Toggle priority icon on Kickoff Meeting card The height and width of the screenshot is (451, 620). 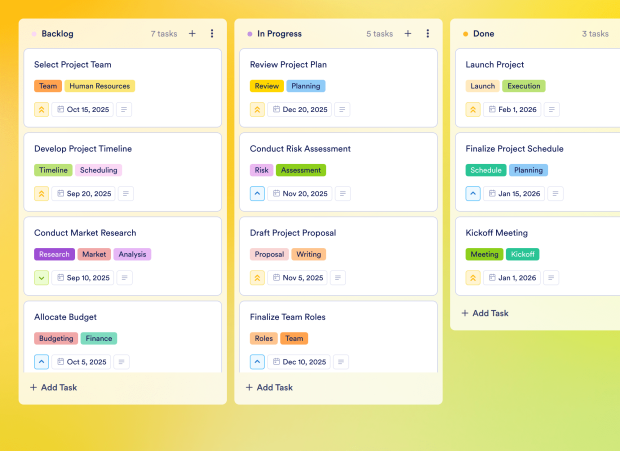[474, 277]
